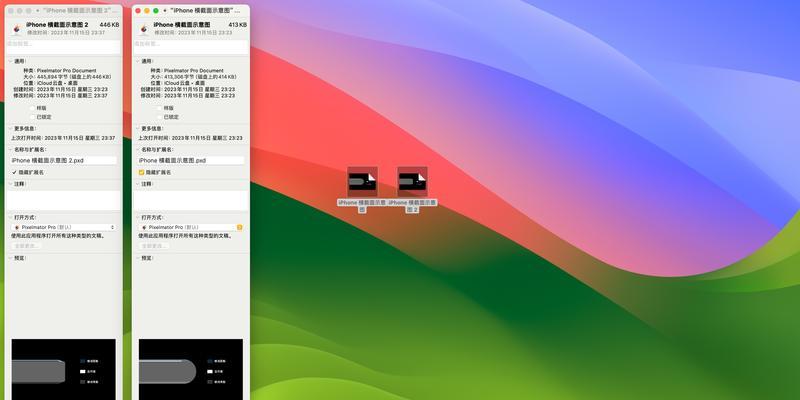The height and width of the screenshot is (400, 800).
Task: Click 使用此应用程序打开所有这种类型的文稿 text in the 413 KB window
Action: coord(186,236)
